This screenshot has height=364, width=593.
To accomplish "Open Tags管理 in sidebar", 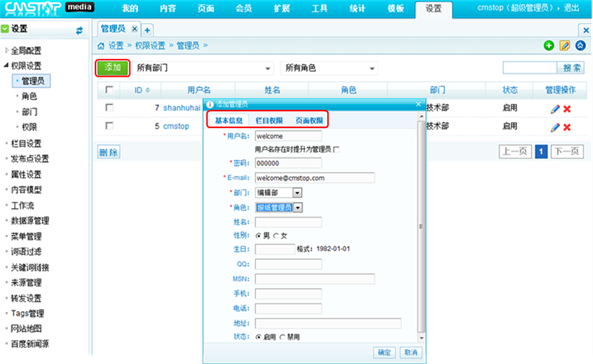I will point(27,313).
